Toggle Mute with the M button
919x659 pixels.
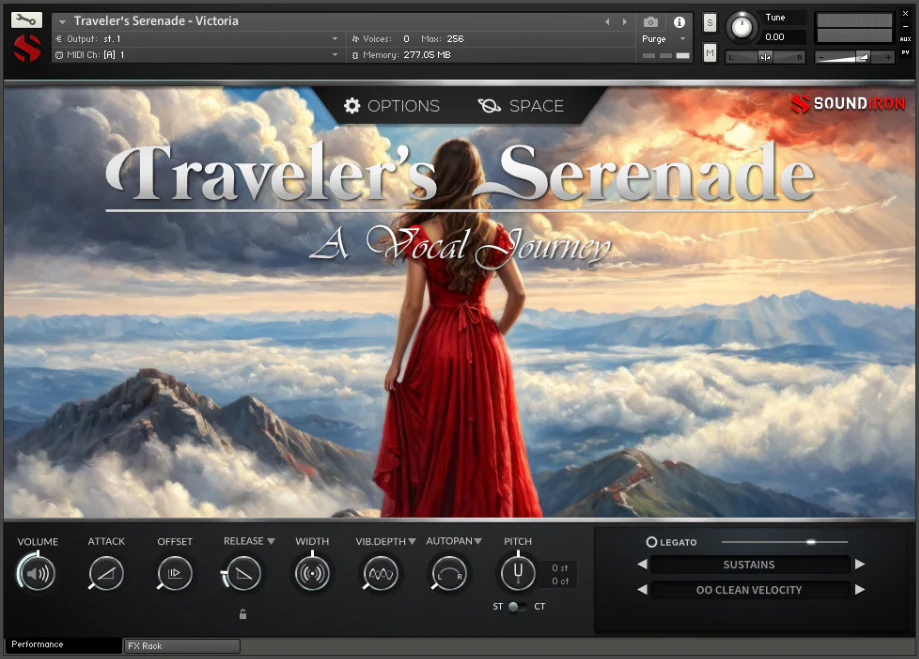(x=710, y=53)
